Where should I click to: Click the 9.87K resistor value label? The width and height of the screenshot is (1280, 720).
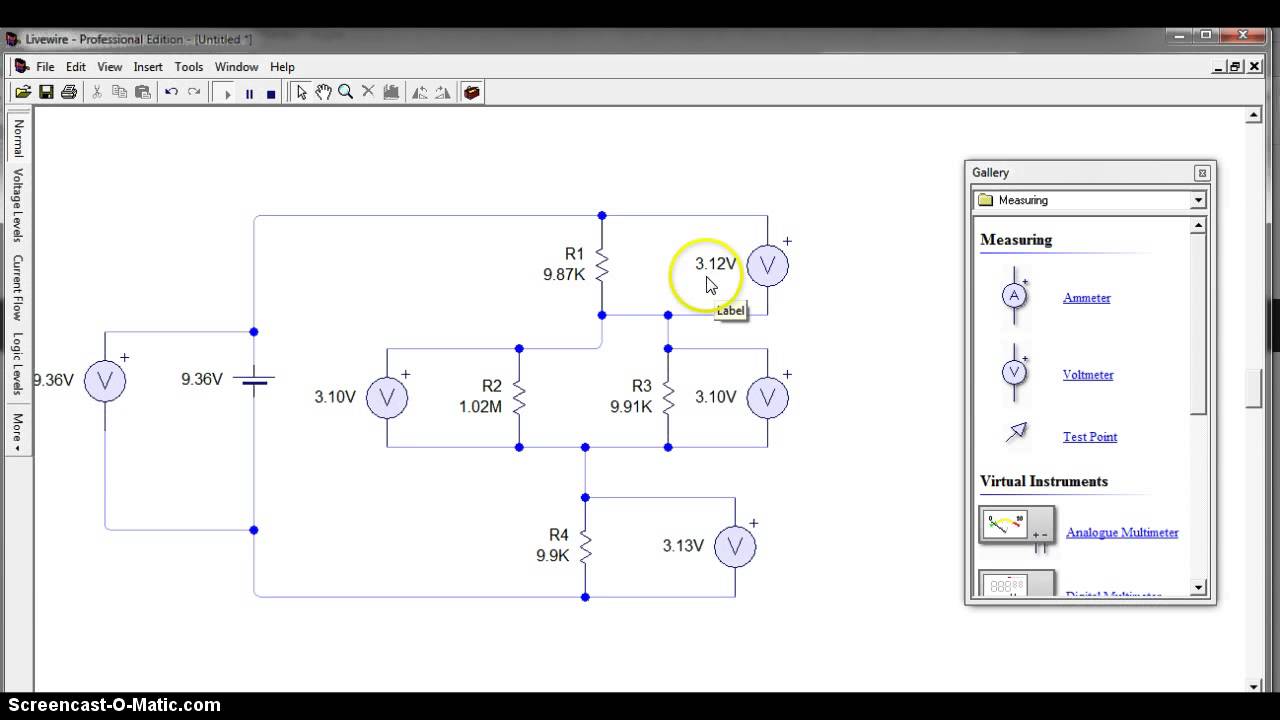click(x=564, y=274)
